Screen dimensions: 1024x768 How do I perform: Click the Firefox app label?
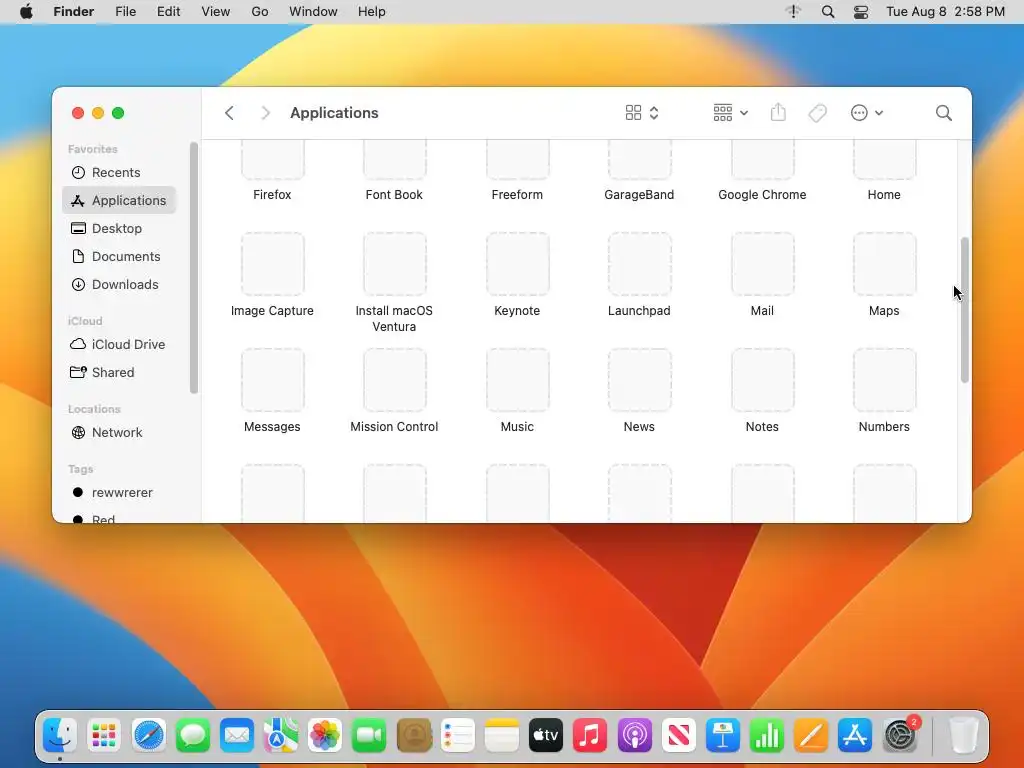pos(272,195)
